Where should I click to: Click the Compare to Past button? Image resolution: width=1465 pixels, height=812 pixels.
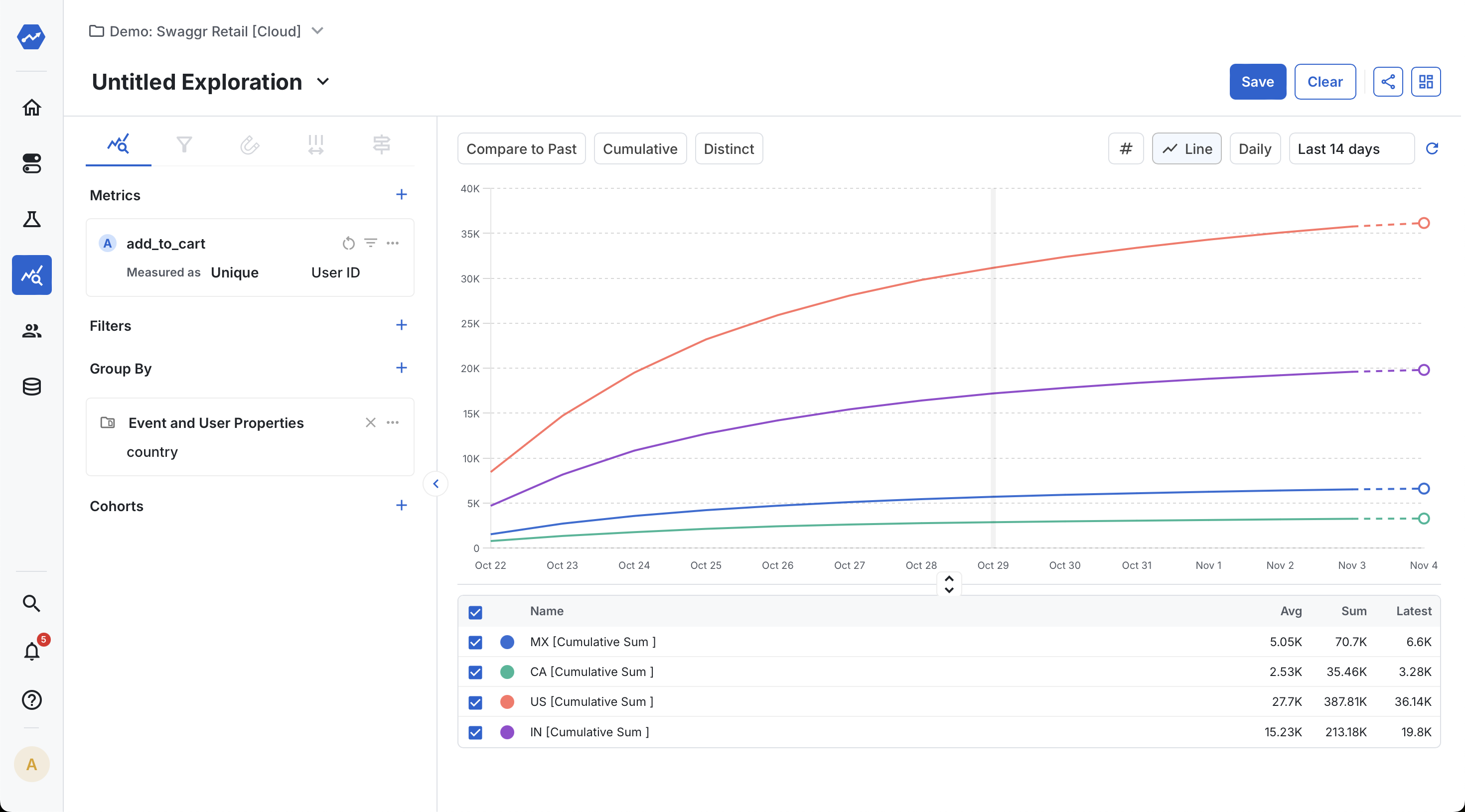pyautogui.click(x=521, y=148)
